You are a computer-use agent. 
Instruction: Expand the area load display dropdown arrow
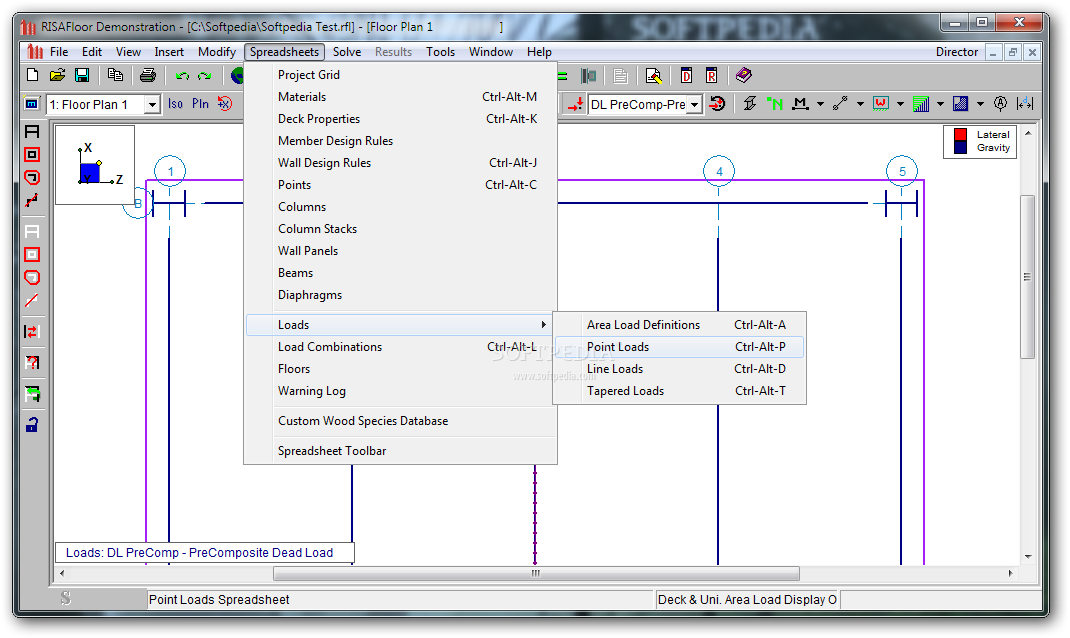coord(980,104)
